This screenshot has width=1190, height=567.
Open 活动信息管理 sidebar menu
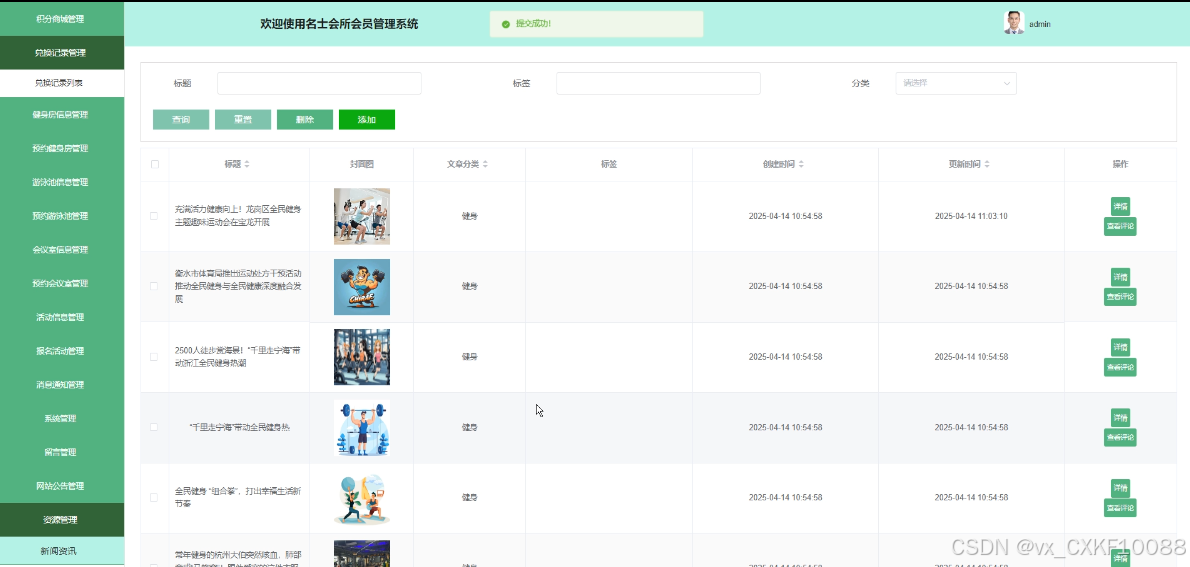[x=61, y=317]
